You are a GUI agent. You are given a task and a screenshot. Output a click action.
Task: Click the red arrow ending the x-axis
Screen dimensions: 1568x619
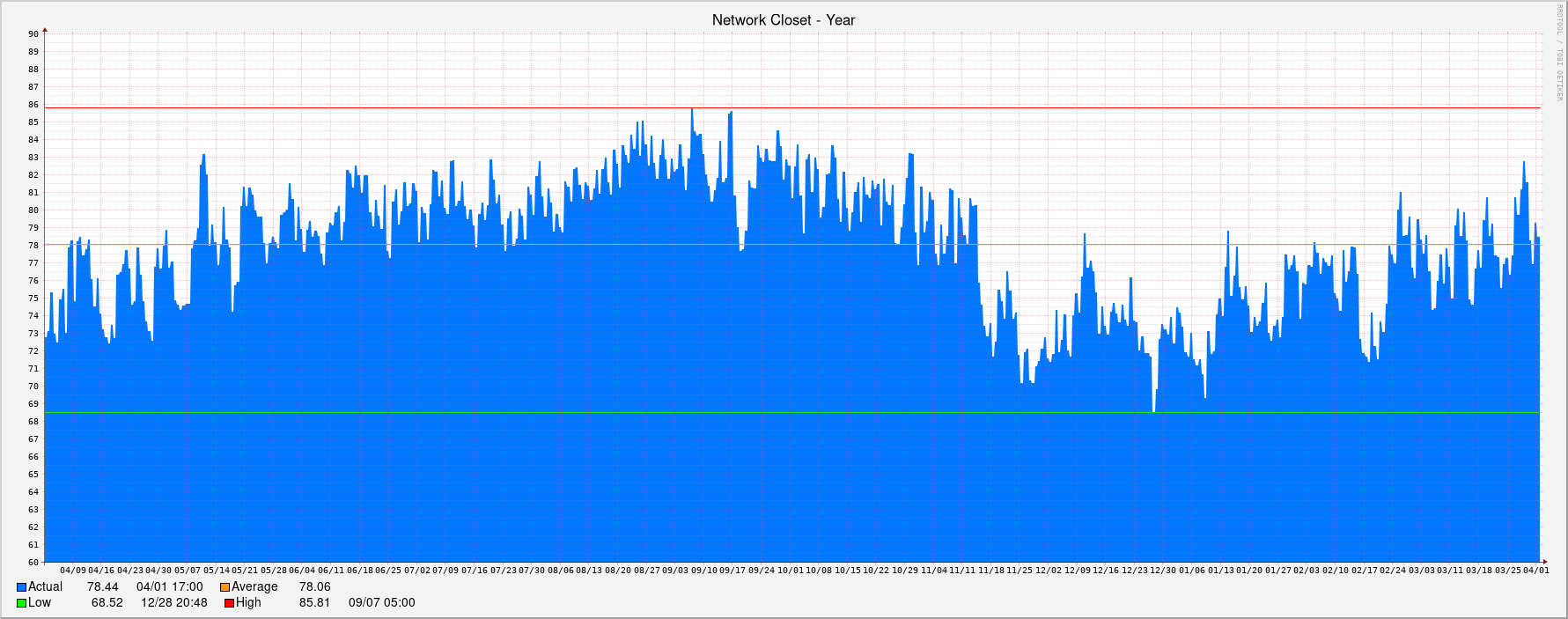click(x=1543, y=562)
